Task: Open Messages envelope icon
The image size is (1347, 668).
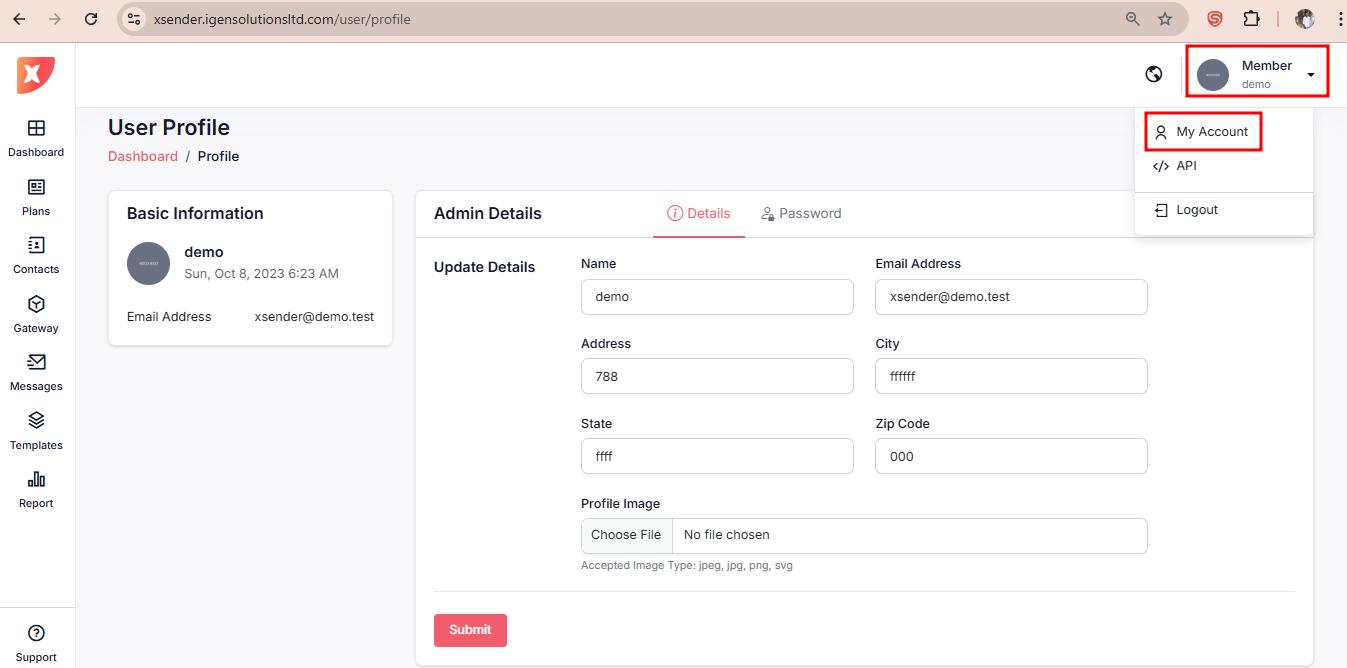Action: [x=36, y=363]
